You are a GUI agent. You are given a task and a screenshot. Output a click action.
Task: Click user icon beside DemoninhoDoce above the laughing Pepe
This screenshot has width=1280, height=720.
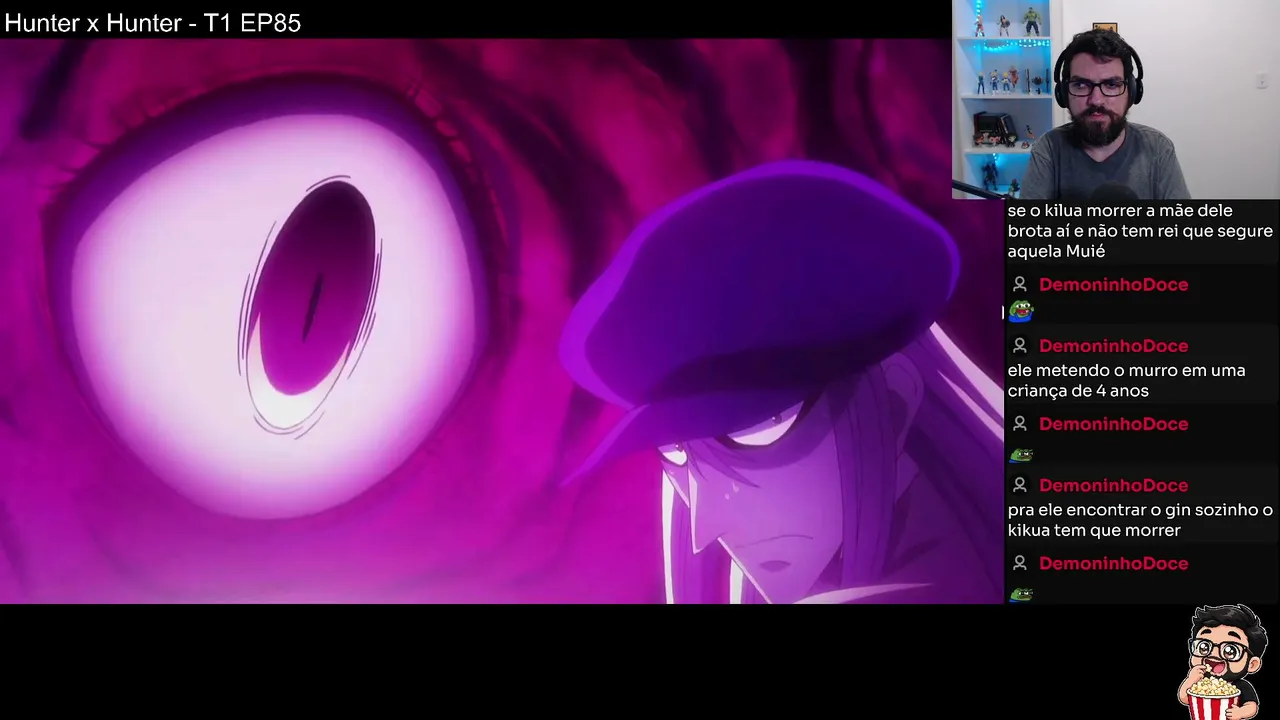click(x=1020, y=285)
